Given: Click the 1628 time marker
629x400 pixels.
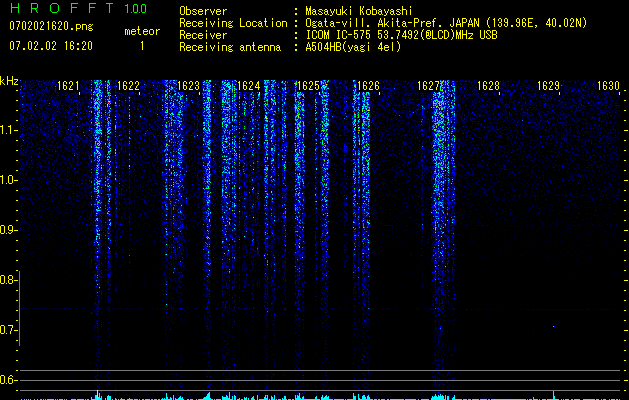Looking at the screenshot, I should click(488, 86).
